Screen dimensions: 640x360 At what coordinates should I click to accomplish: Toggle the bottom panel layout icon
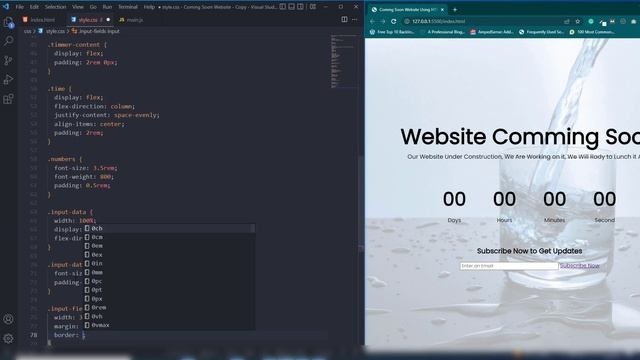tap(291, 7)
